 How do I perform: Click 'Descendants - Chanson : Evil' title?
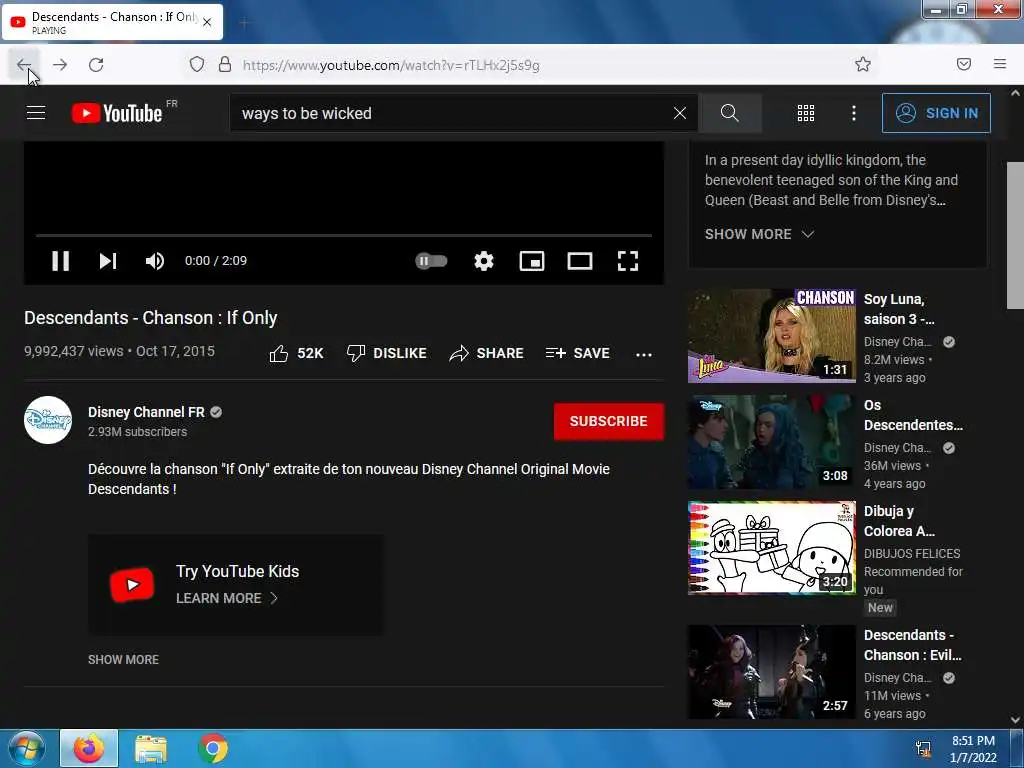(x=912, y=645)
